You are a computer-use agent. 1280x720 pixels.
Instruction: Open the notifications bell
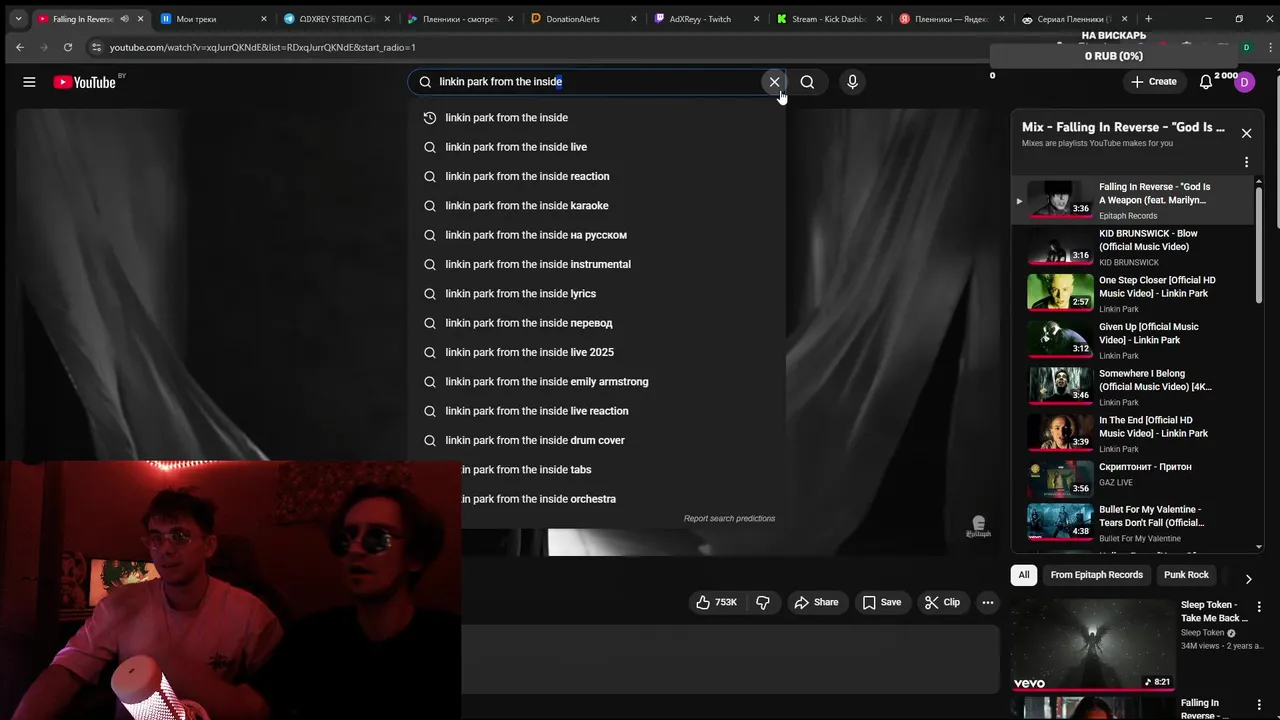(1206, 82)
